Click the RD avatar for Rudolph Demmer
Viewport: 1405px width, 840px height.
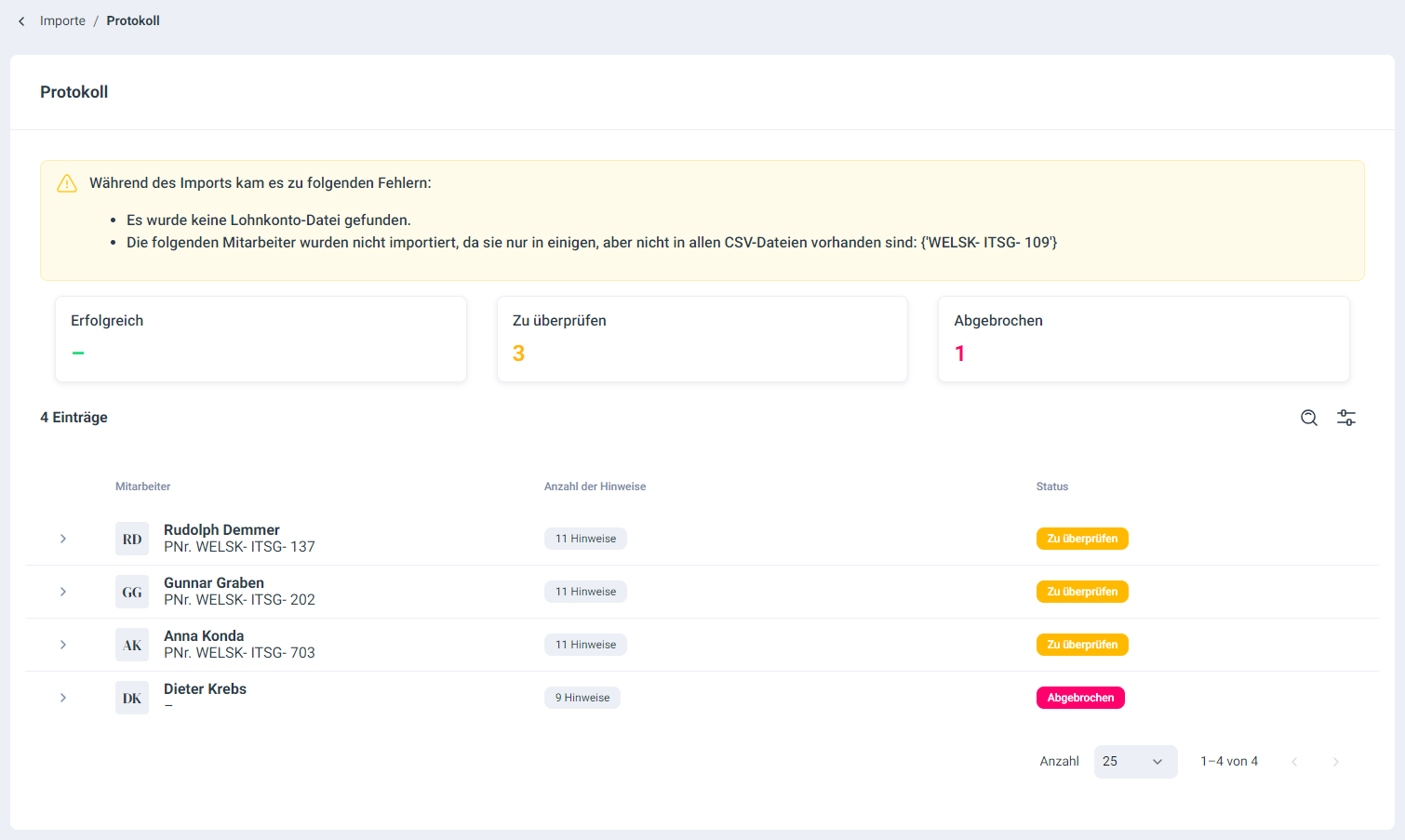(132, 539)
